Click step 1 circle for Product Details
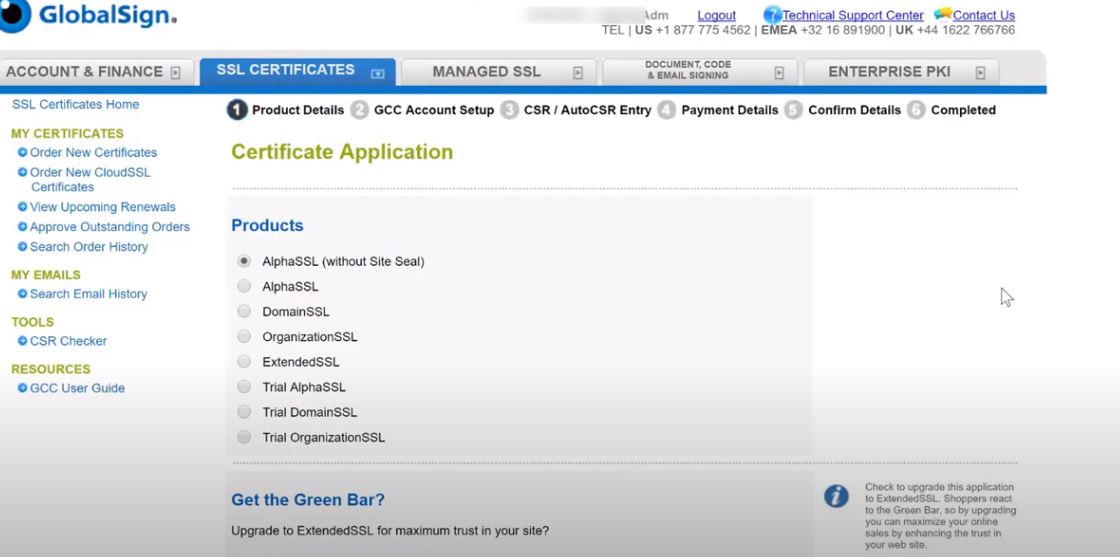The height and width of the screenshot is (557, 1120). click(x=237, y=110)
